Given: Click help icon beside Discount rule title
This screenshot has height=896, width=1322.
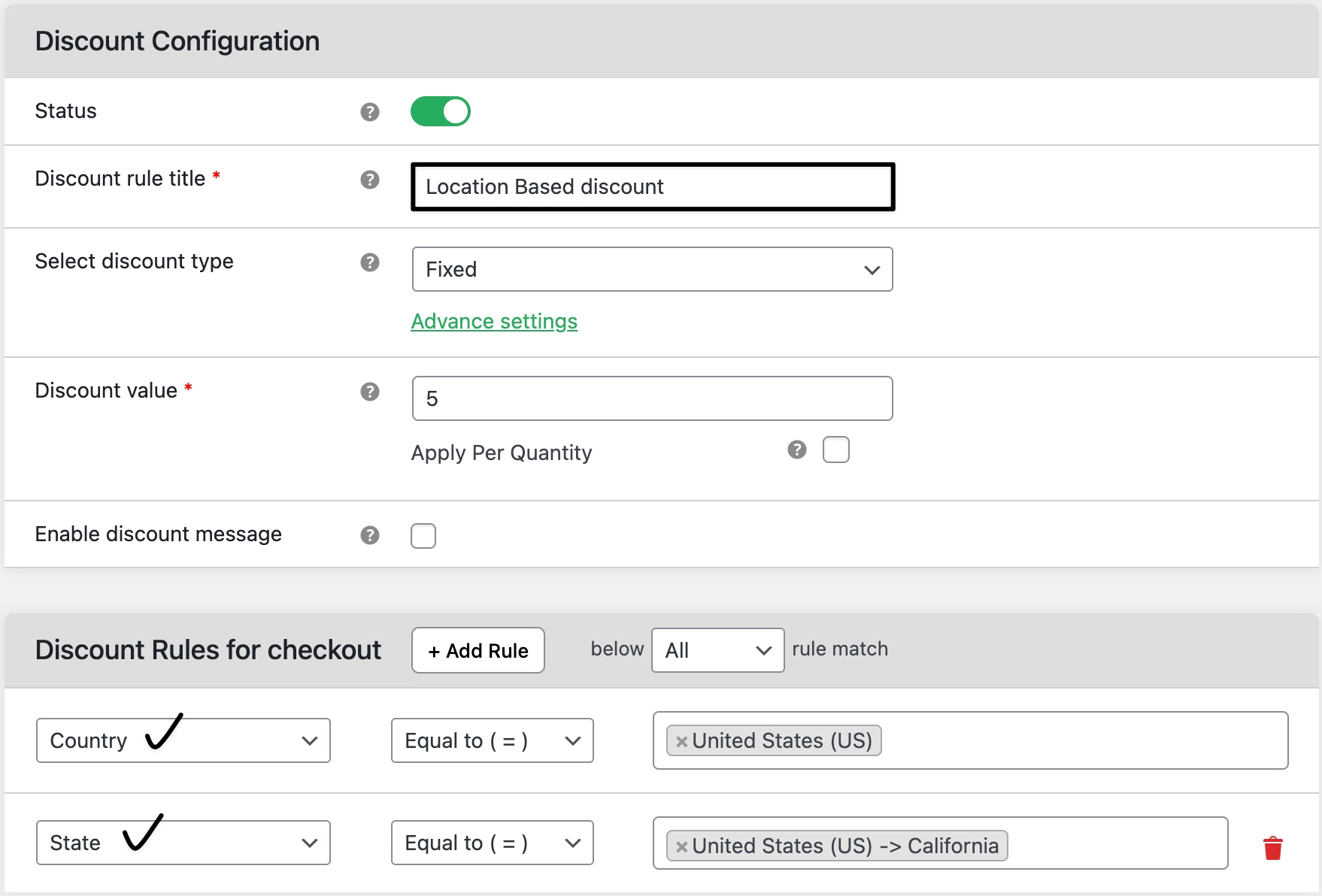Looking at the screenshot, I should tap(369, 180).
